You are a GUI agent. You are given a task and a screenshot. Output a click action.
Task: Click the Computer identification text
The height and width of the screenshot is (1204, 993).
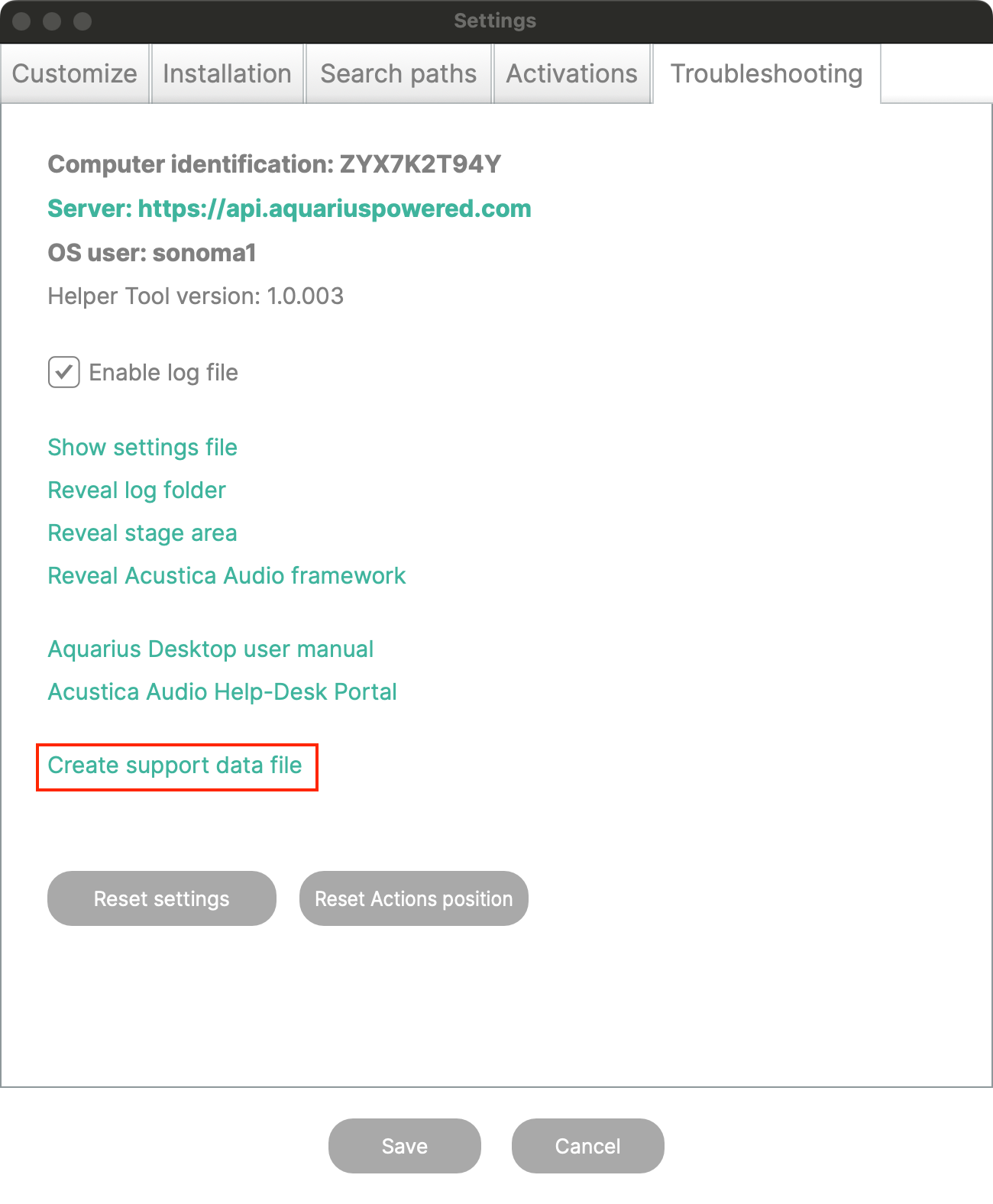pyautogui.click(x=273, y=164)
